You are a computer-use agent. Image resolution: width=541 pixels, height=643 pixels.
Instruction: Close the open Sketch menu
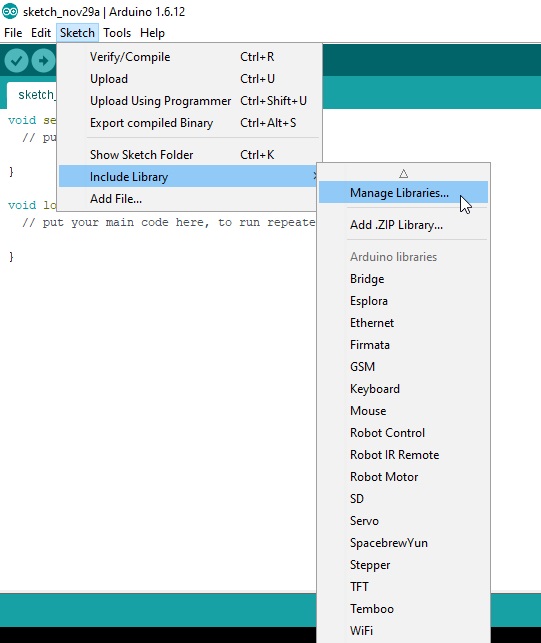pyautogui.click(x=77, y=33)
